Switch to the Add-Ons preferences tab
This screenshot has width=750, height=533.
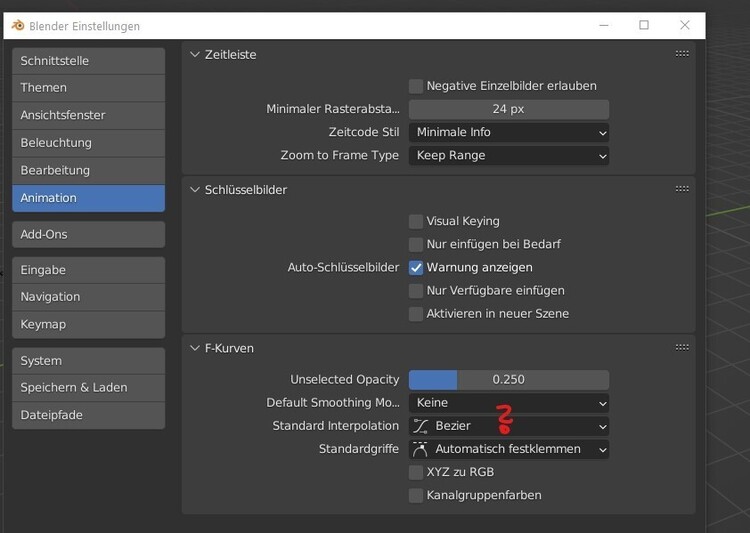coord(88,234)
